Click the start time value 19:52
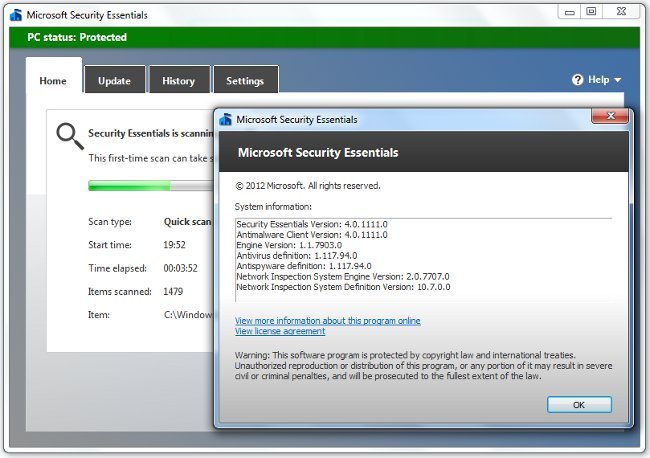The width and height of the screenshot is (650, 458). pos(175,245)
